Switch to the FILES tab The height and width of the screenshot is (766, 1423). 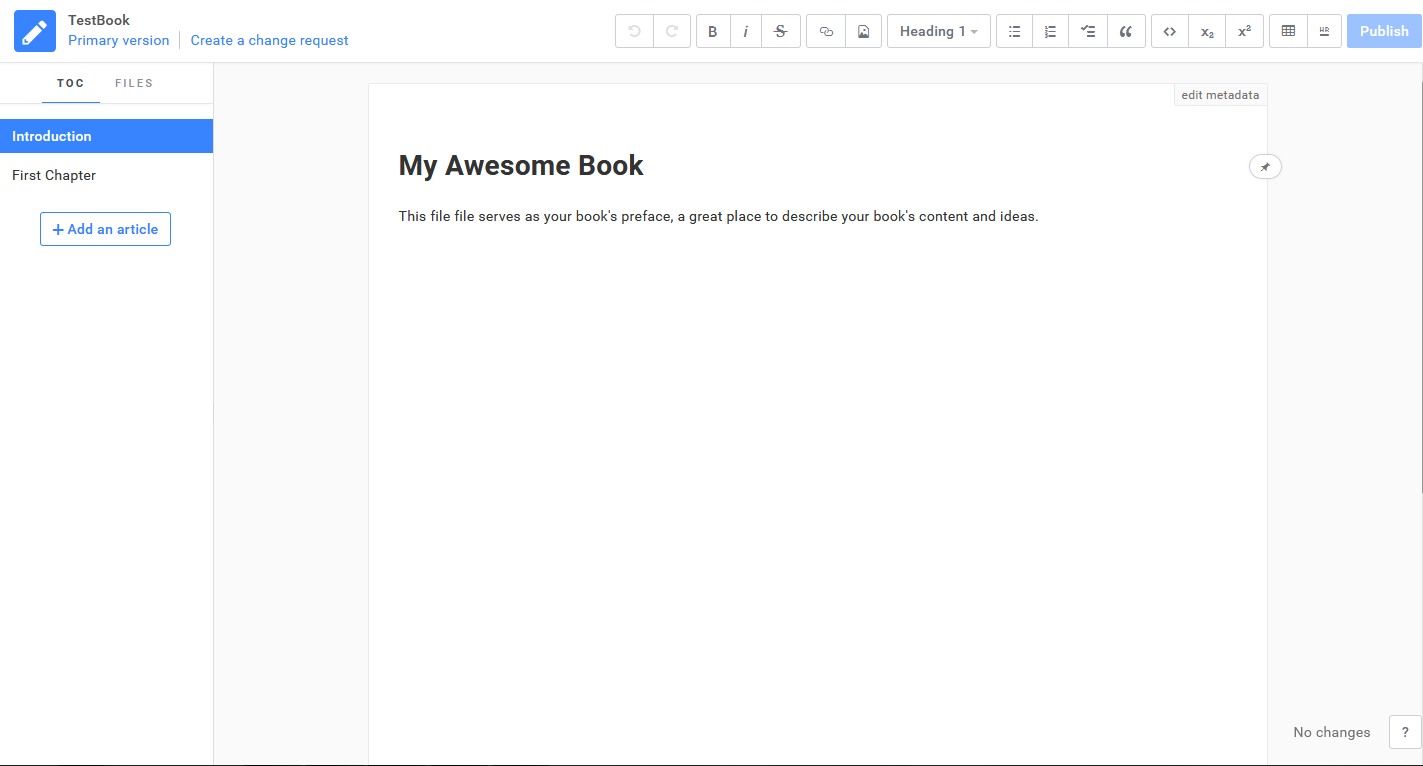coord(134,83)
